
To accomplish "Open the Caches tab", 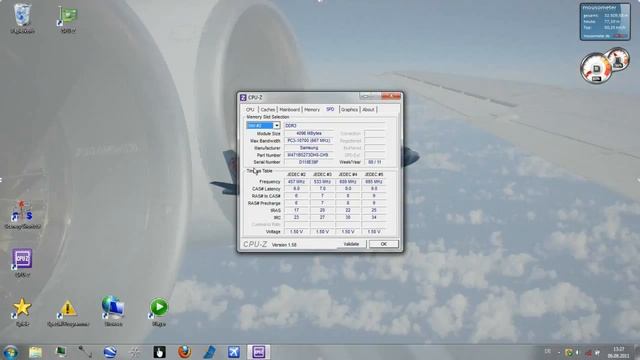I will click(268, 110).
